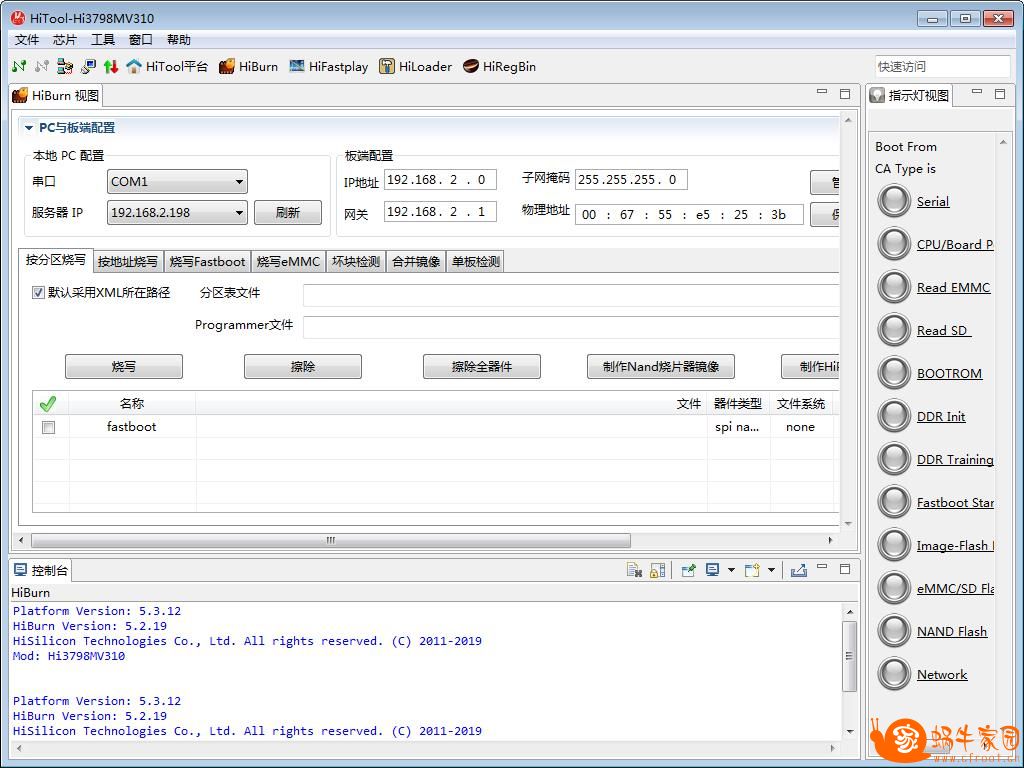1024x768 pixels.
Task: Click the NAND Flash link
Action: pyautogui.click(x=952, y=632)
